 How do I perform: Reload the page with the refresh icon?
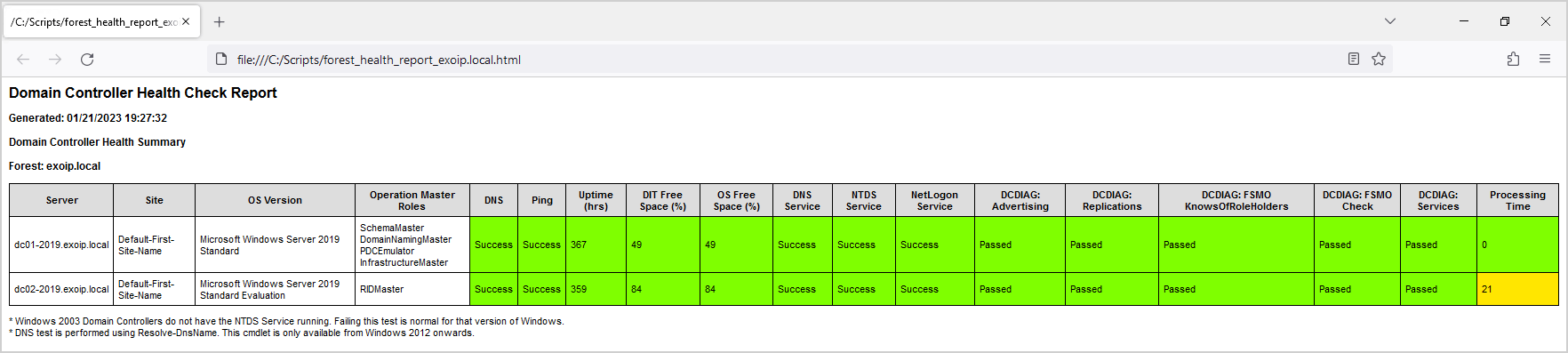(87, 60)
